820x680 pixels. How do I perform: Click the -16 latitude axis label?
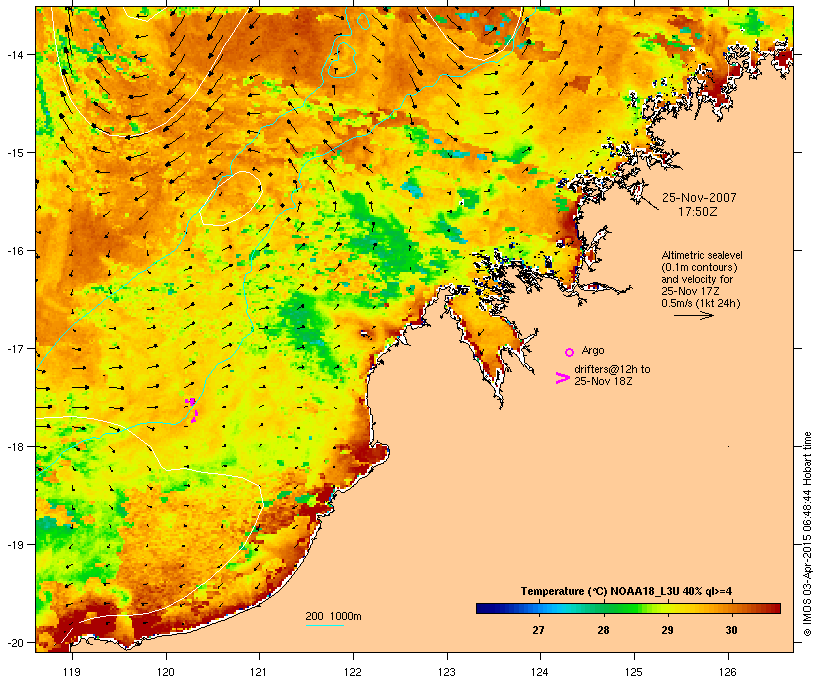coord(14,251)
